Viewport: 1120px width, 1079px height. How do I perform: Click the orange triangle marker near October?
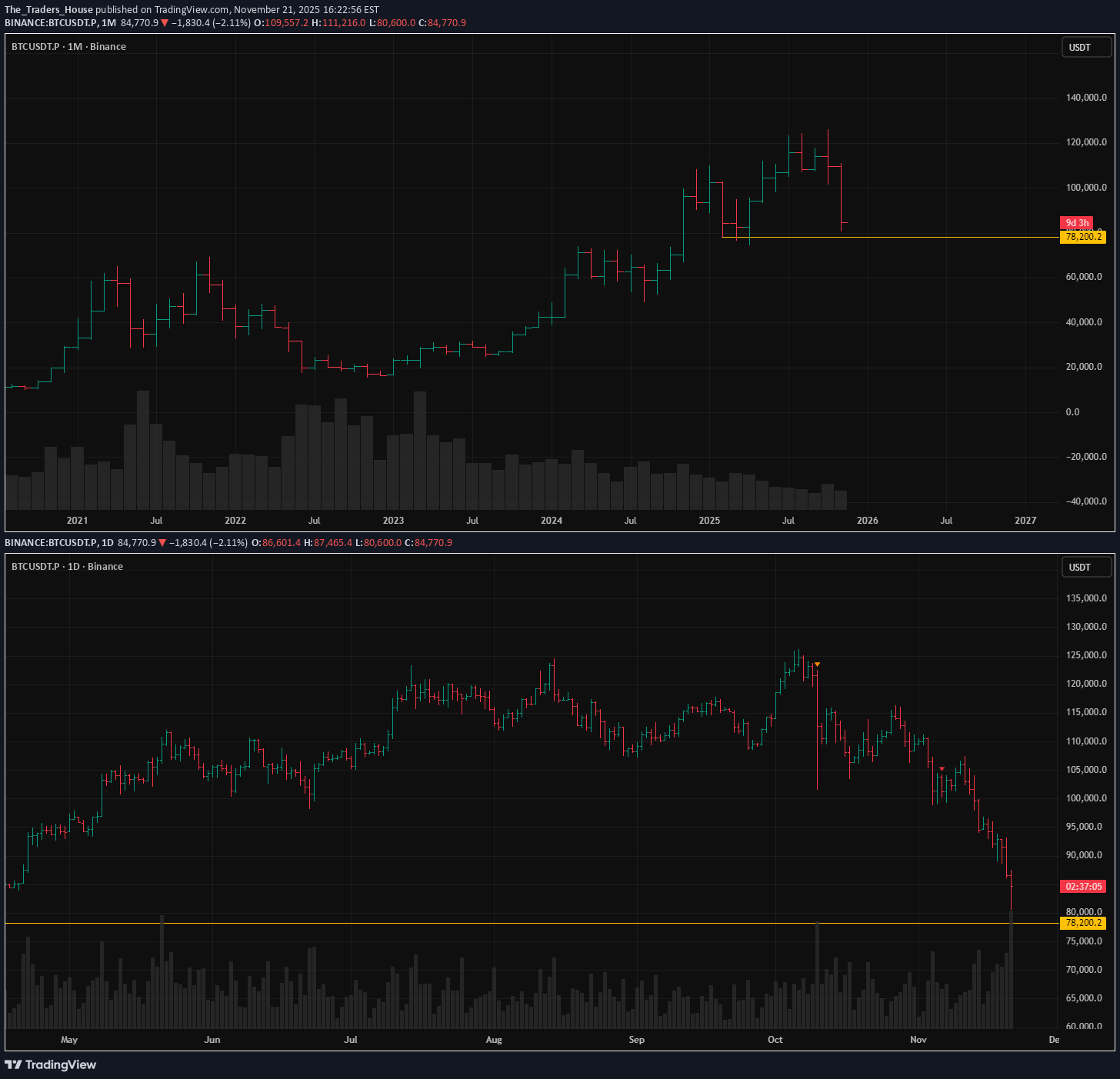[x=817, y=664]
